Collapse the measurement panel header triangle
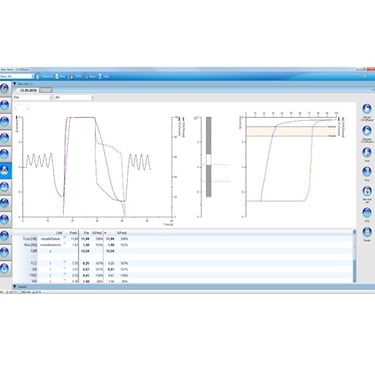 coord(15,84)
